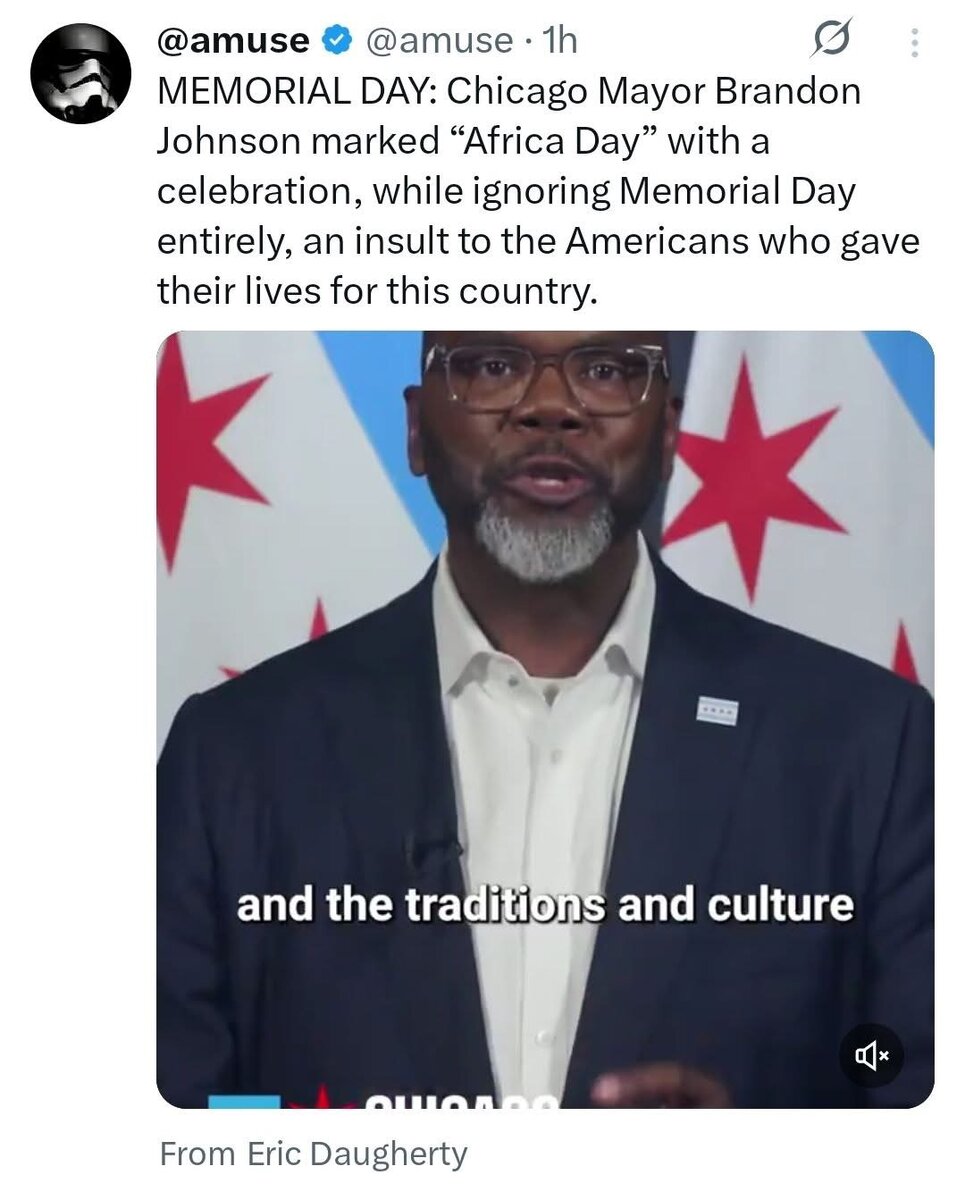Click the 1h timestamp
The width and height of the screenshot is (965, 1200).
(x=559, y=41)
